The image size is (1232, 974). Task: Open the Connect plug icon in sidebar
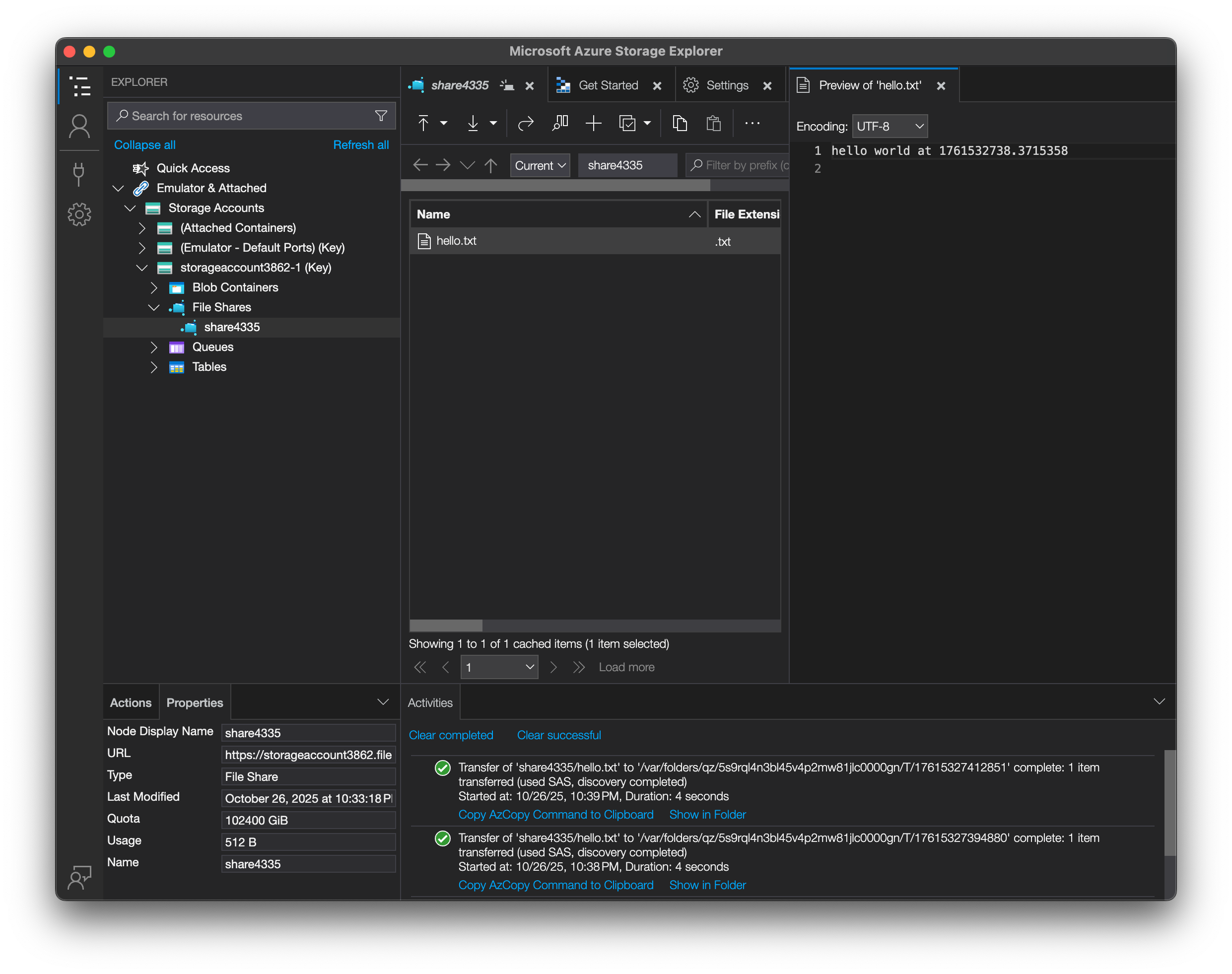79,174
